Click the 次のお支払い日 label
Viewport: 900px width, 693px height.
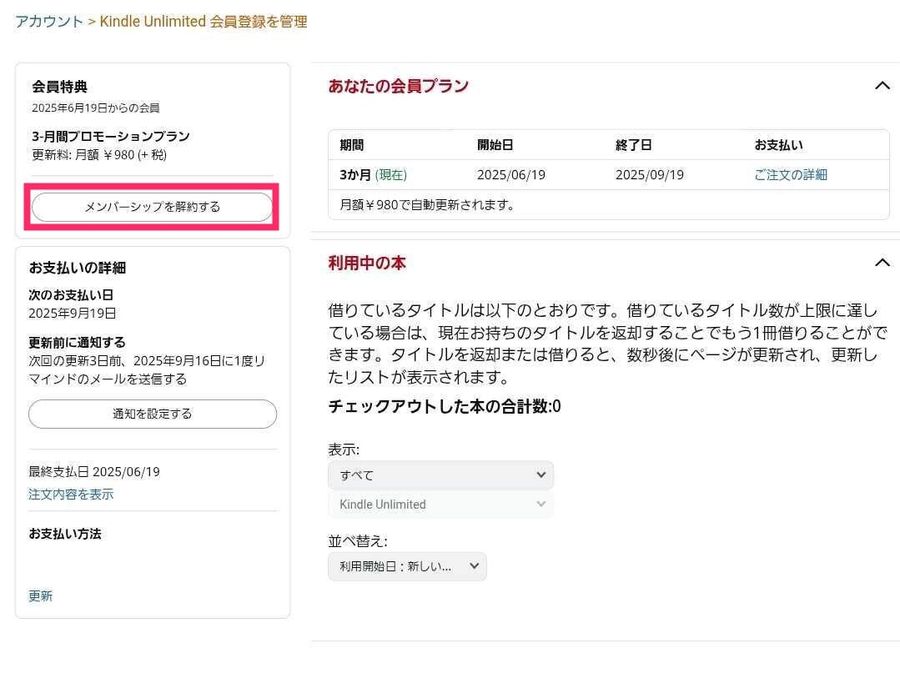point(71,295)
